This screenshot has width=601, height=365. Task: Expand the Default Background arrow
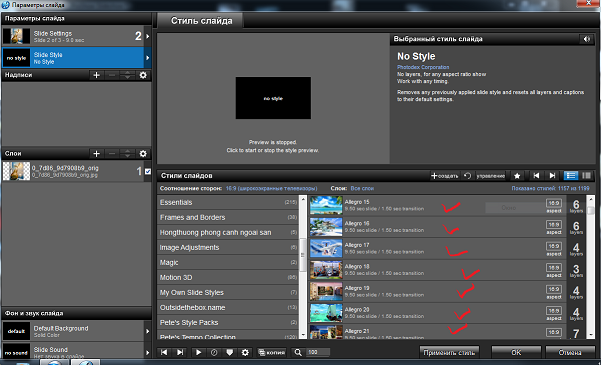pos(148,331)
